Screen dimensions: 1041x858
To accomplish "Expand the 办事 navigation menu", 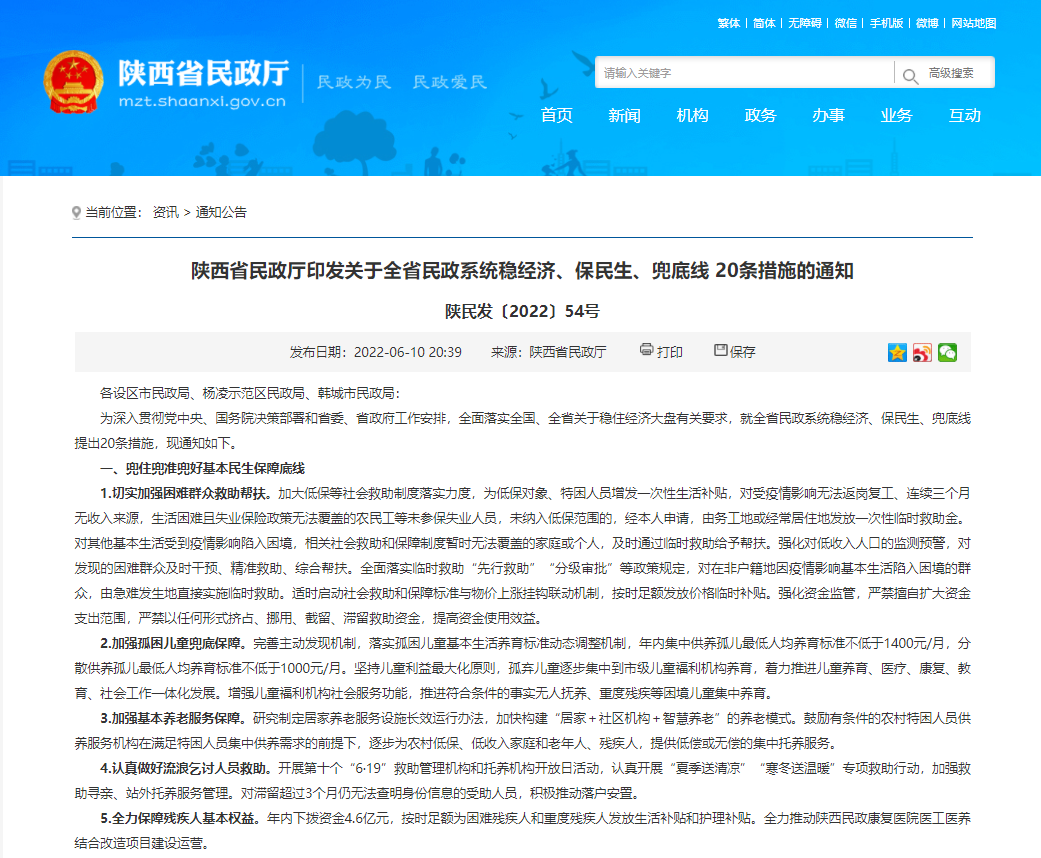I will [x=828, y=115].
